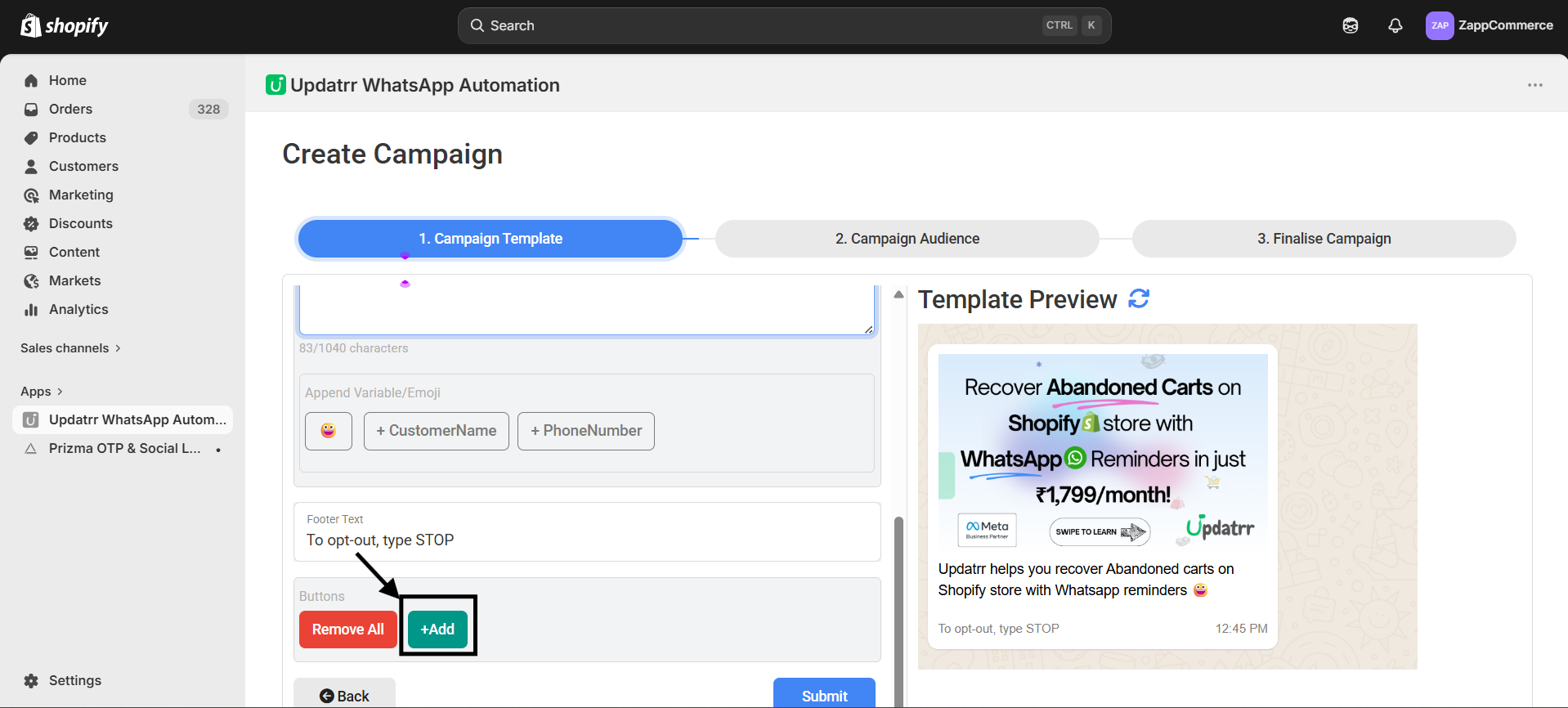Viewport: 1568px width, 708px height.
Task: Insert an emoji via the emoji button
Action: pos(328,431)
